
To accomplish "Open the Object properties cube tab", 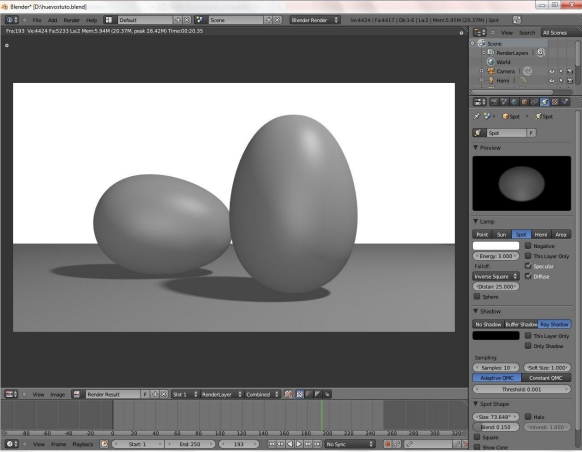I will 524,102.
